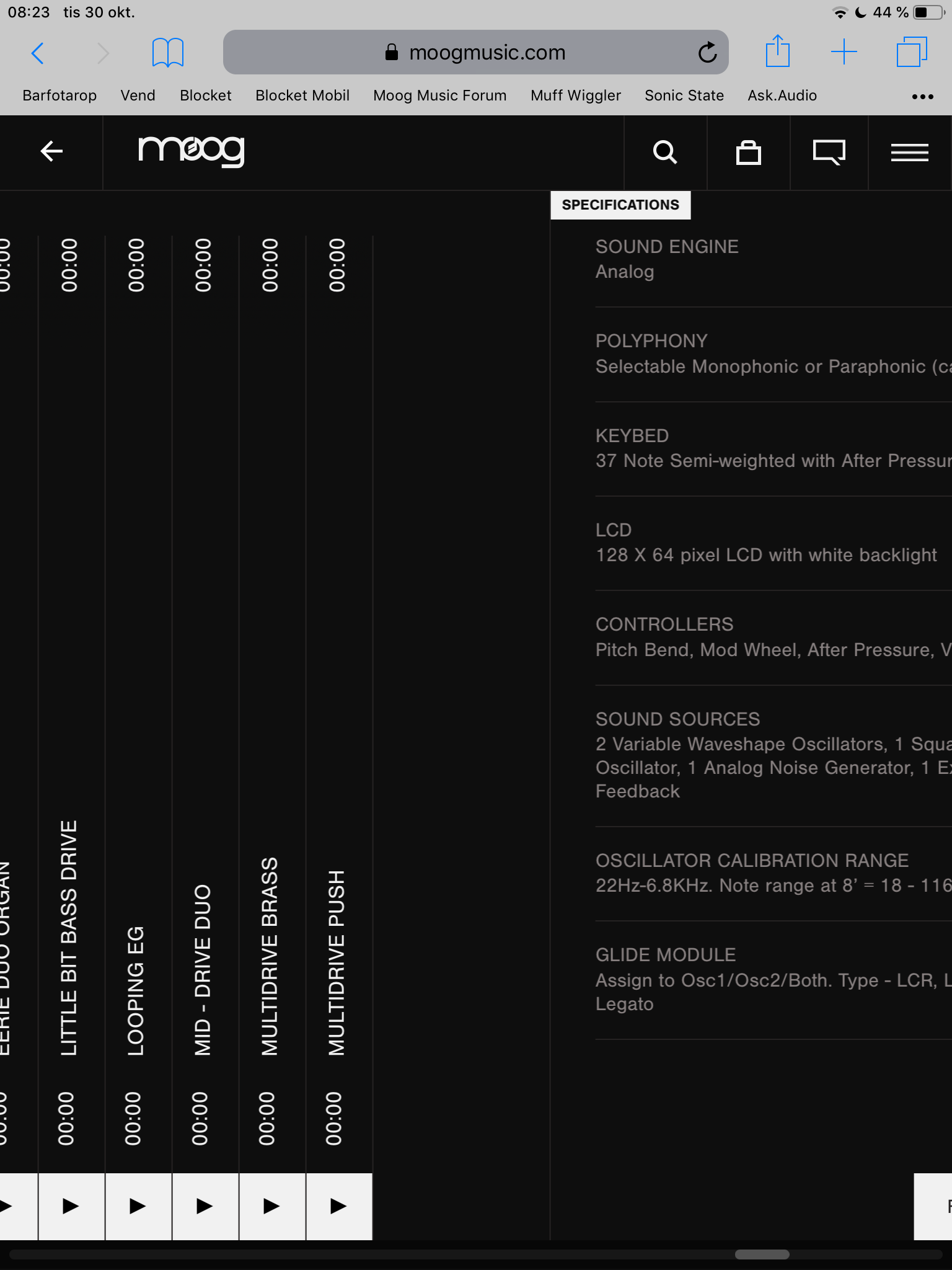Screen dimensions: 952x1270
Task: Play the Multidrive Push sample
Action: (x=339, y=1206)
